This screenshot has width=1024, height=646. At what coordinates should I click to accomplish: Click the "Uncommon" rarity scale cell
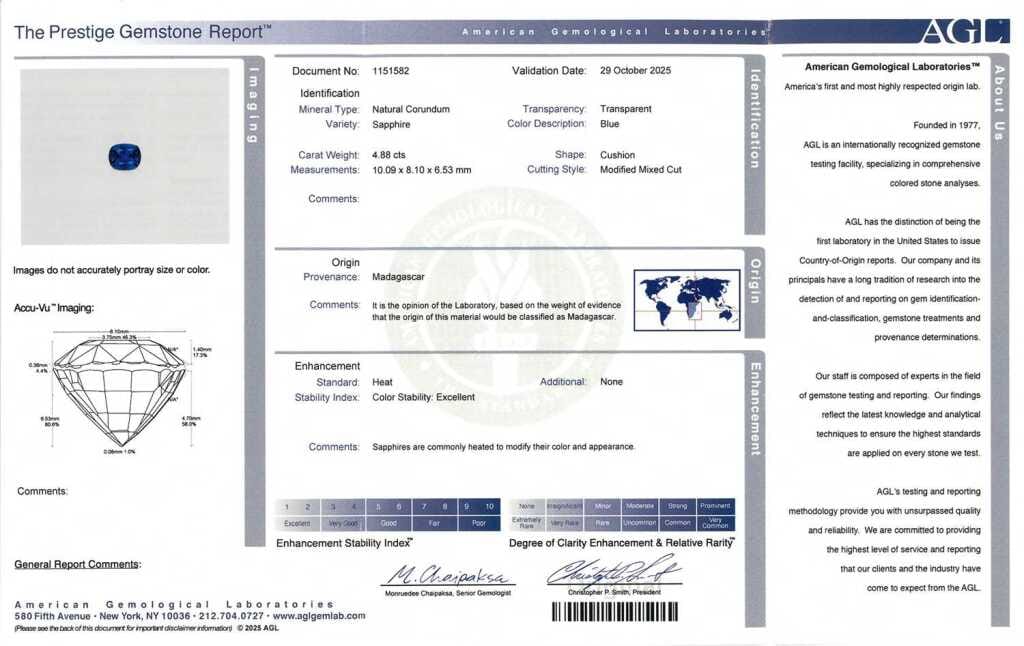(639, 523)
